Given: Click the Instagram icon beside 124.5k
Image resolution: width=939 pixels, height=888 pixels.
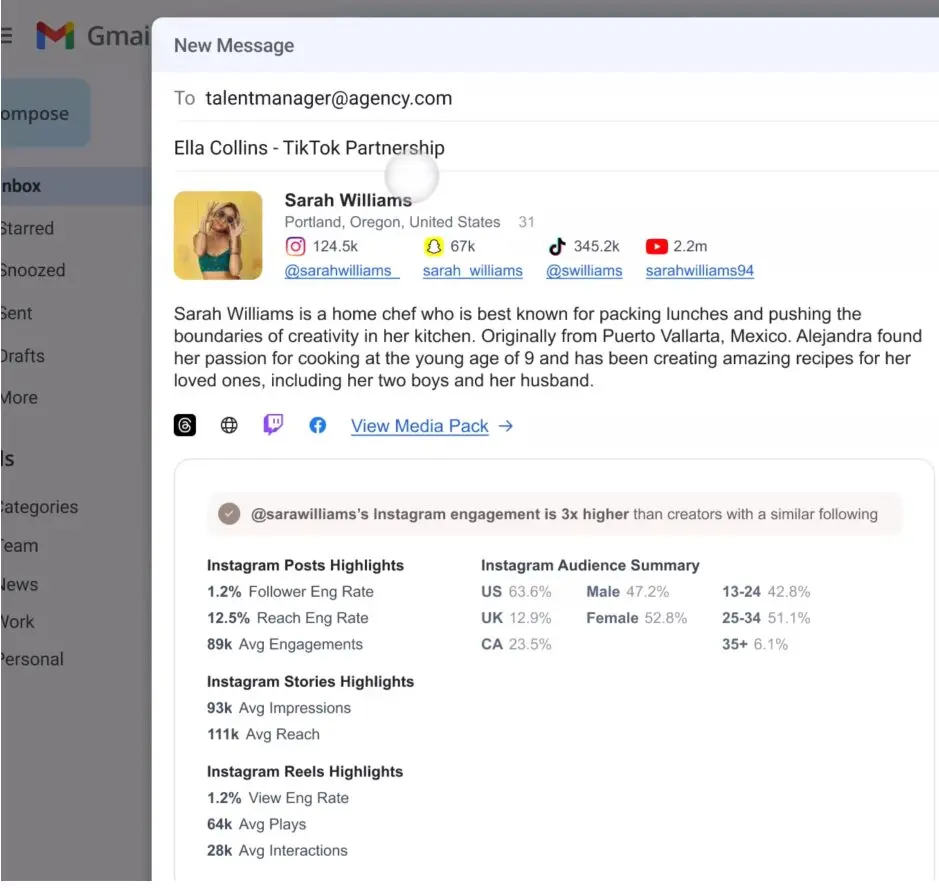Looking at the screenshot, I should (295, 246).
